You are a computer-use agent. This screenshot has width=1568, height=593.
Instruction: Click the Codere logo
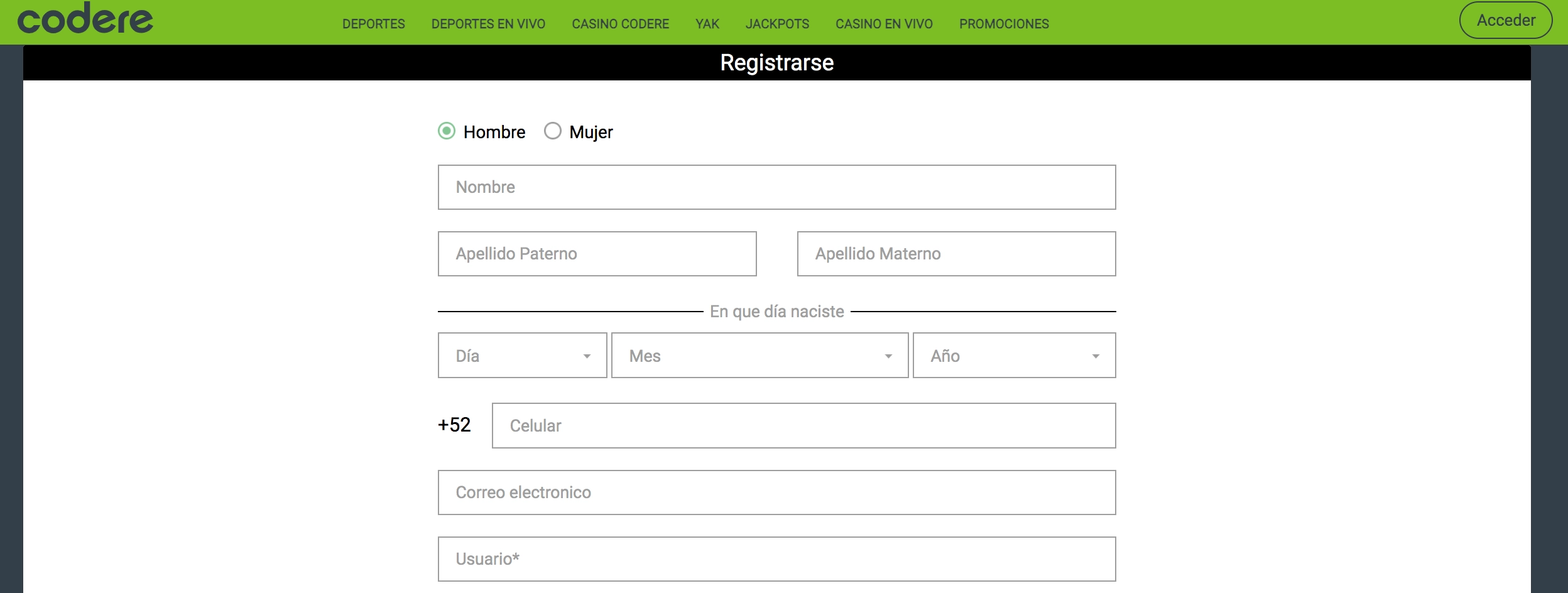85,19
